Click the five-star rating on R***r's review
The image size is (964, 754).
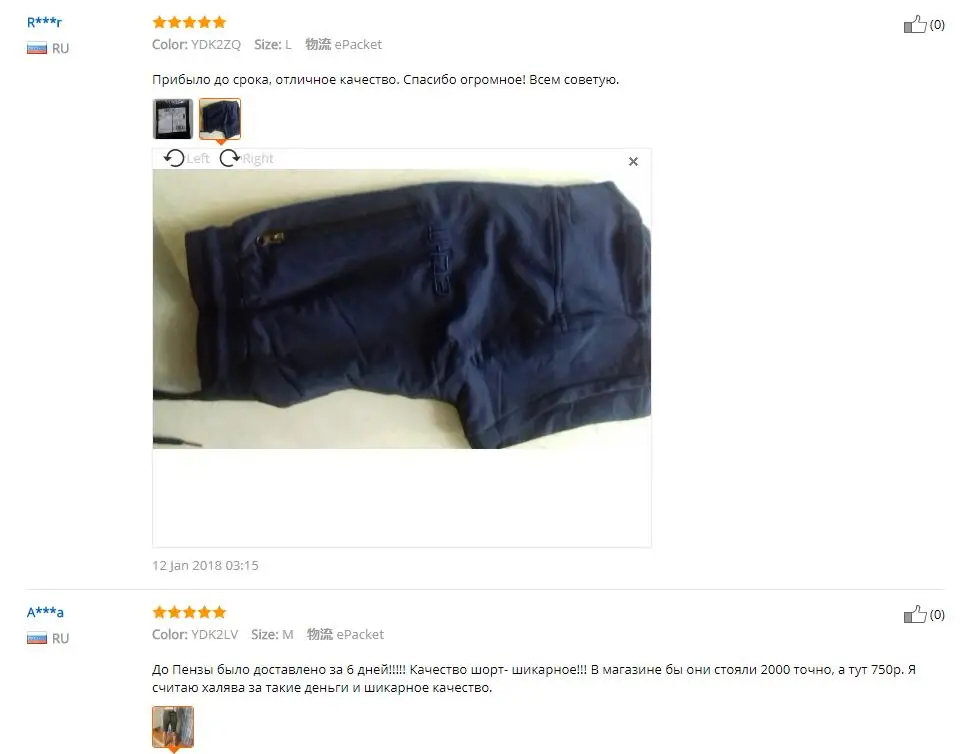189,23
